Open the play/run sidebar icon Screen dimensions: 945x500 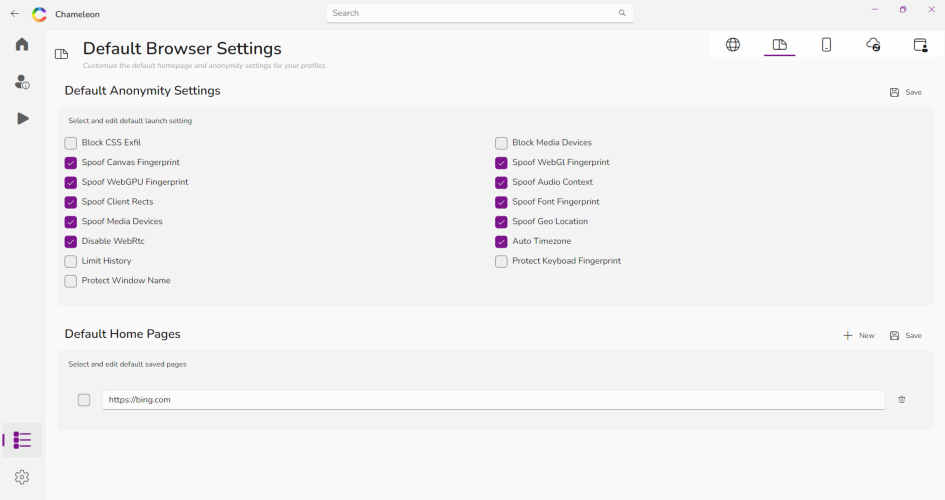[x=23, y=118]
